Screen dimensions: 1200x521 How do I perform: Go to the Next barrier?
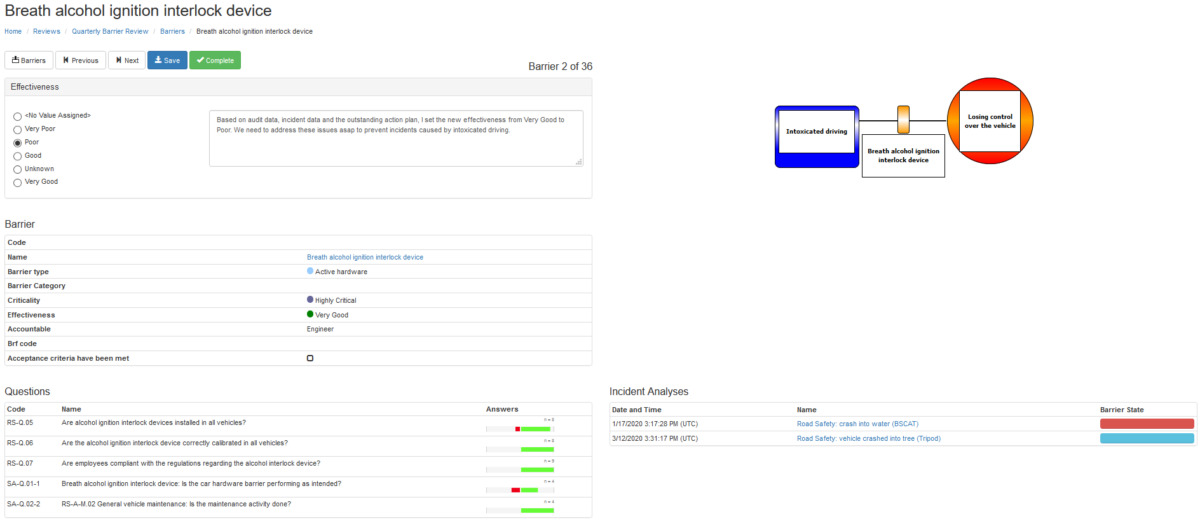point(126,60)
